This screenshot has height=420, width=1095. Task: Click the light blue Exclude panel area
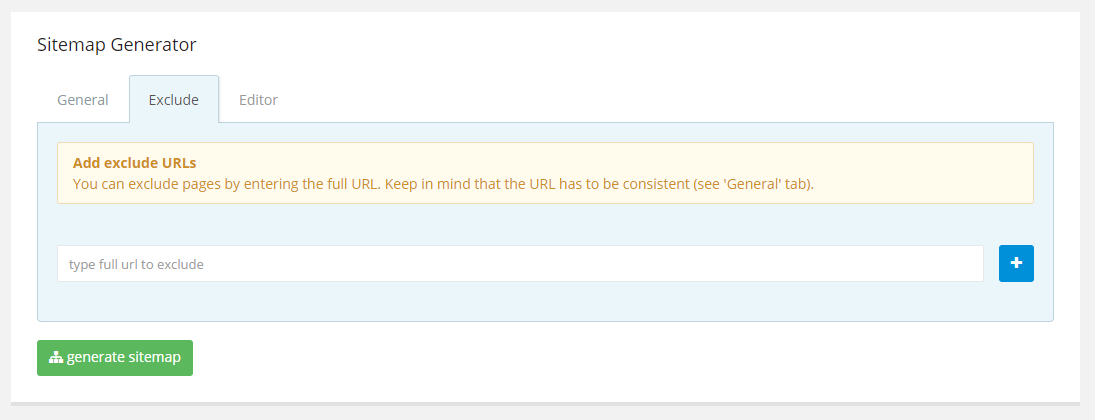coord(545,300)
